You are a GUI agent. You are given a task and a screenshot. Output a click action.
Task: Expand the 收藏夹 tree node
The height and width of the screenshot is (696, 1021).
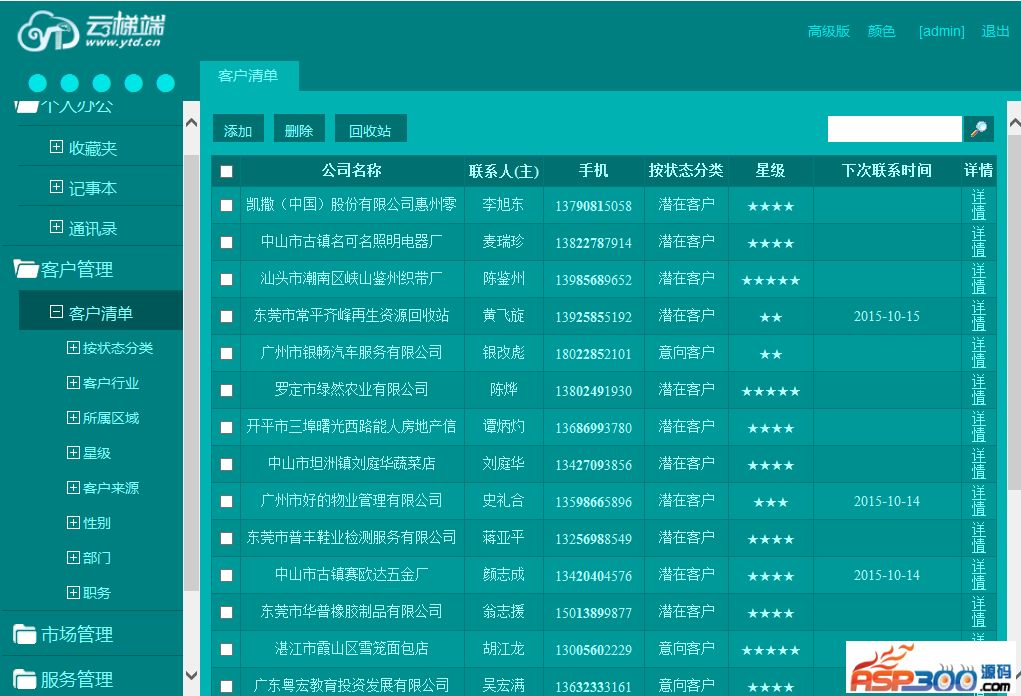coord(56,147)
